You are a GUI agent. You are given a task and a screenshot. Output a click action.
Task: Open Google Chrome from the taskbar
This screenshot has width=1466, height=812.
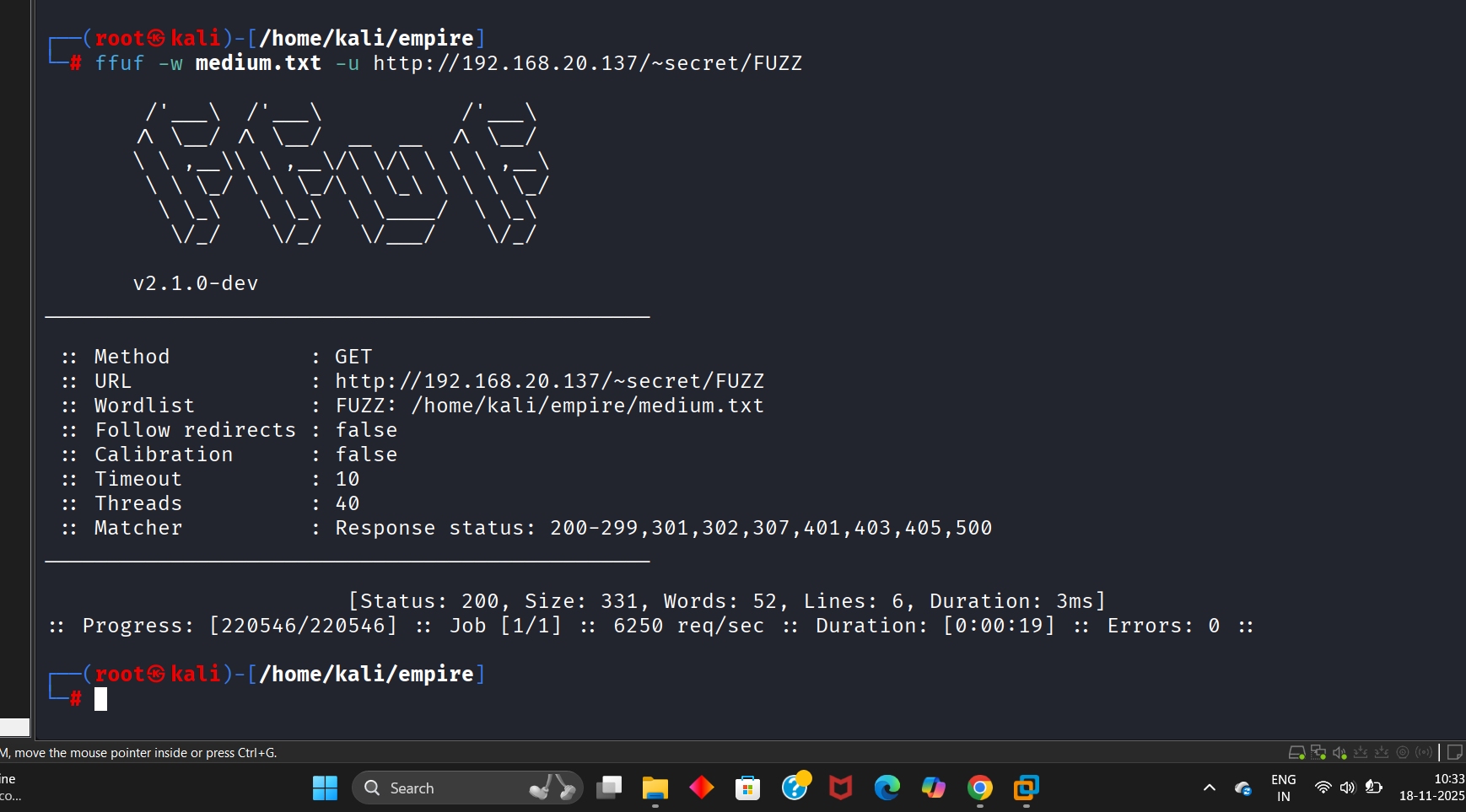(x=979, y=788)
